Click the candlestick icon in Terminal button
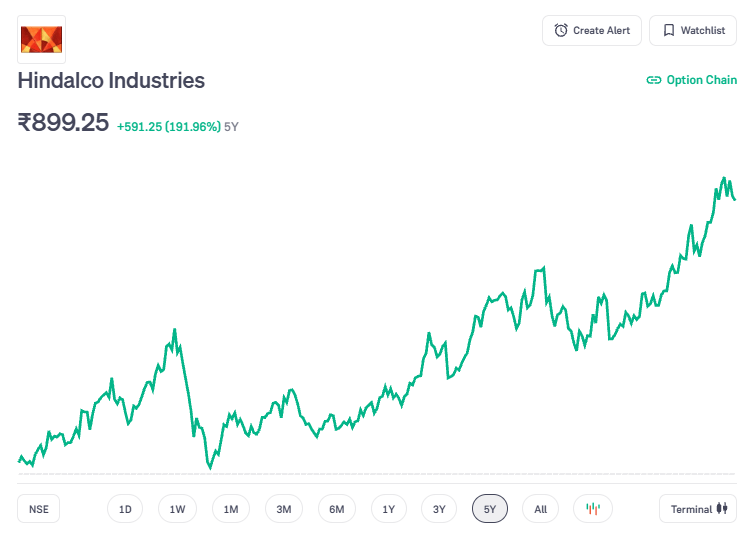Viewport: 753px width, 539px height. pos(724,509)
